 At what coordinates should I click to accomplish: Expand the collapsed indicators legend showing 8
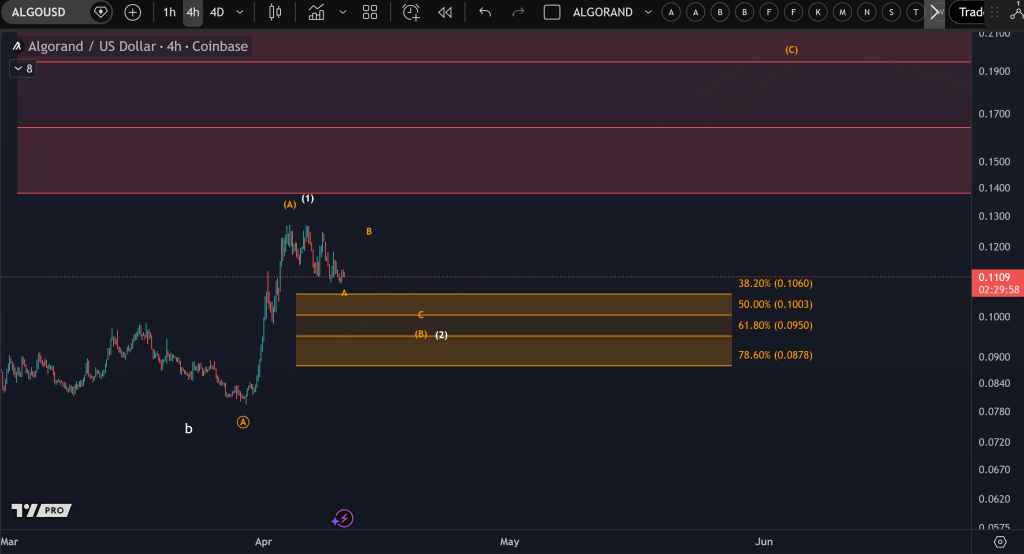pyautogui.click(x=22, y=69)
